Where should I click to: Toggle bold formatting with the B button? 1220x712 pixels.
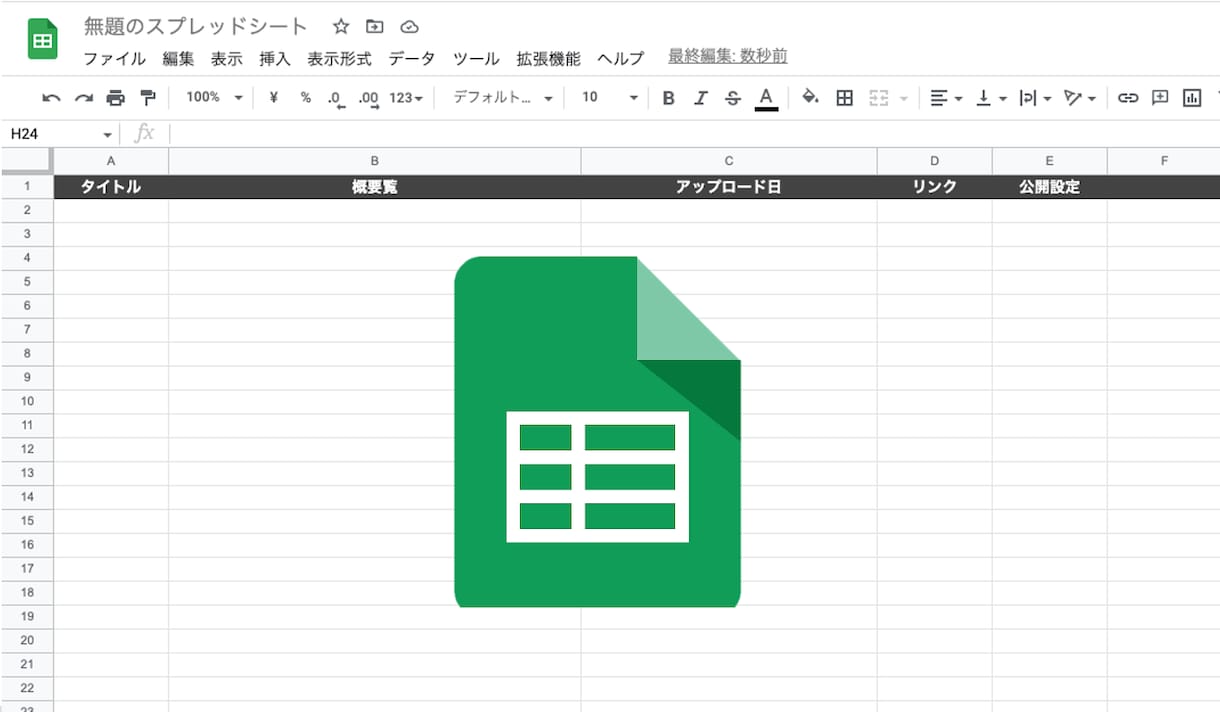(669, 98)
